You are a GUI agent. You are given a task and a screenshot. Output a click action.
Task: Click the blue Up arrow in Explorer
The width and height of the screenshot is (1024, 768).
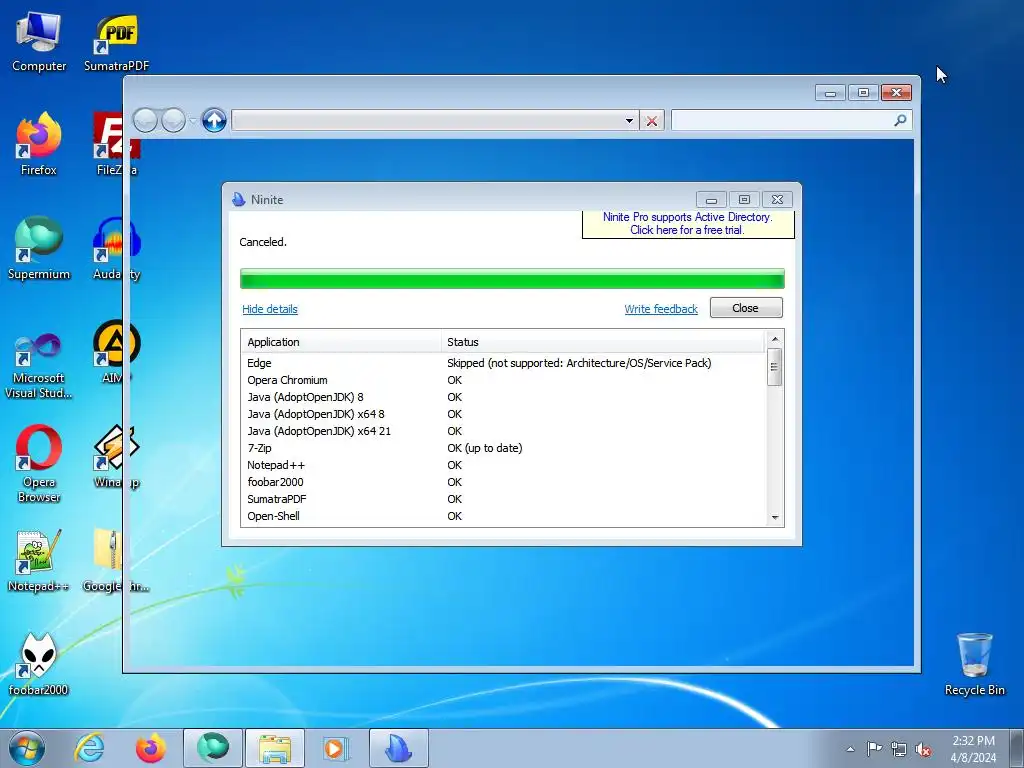(214, 120)
